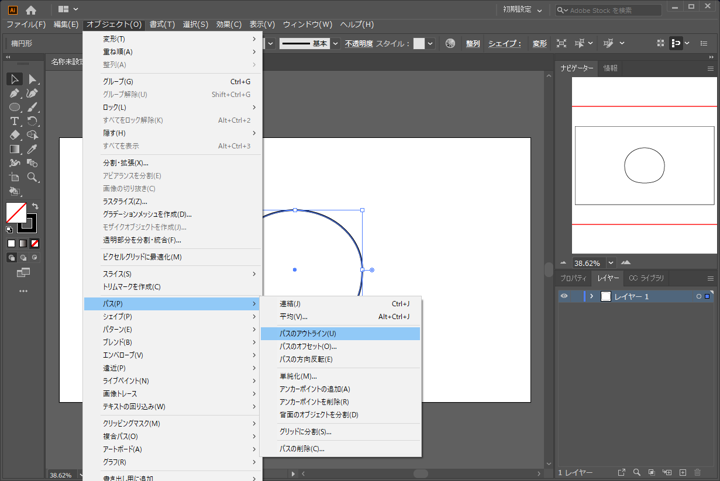The height and width of the screenshot is (481, 720).
Task: Pick the Paintbrush tool
Action: [x=32, y=107]
